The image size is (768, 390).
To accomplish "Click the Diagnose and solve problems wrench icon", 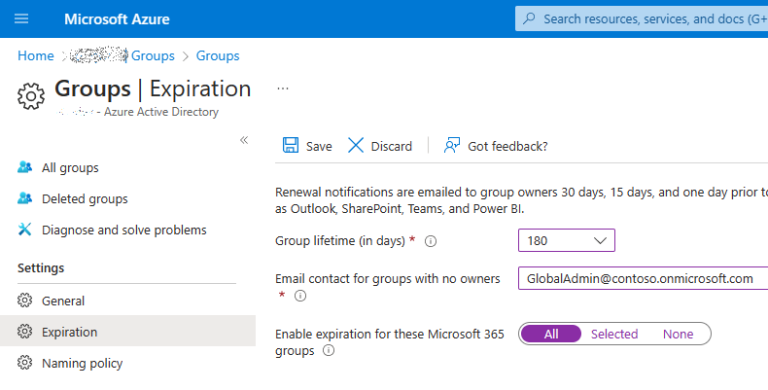I will coord(24,229).
